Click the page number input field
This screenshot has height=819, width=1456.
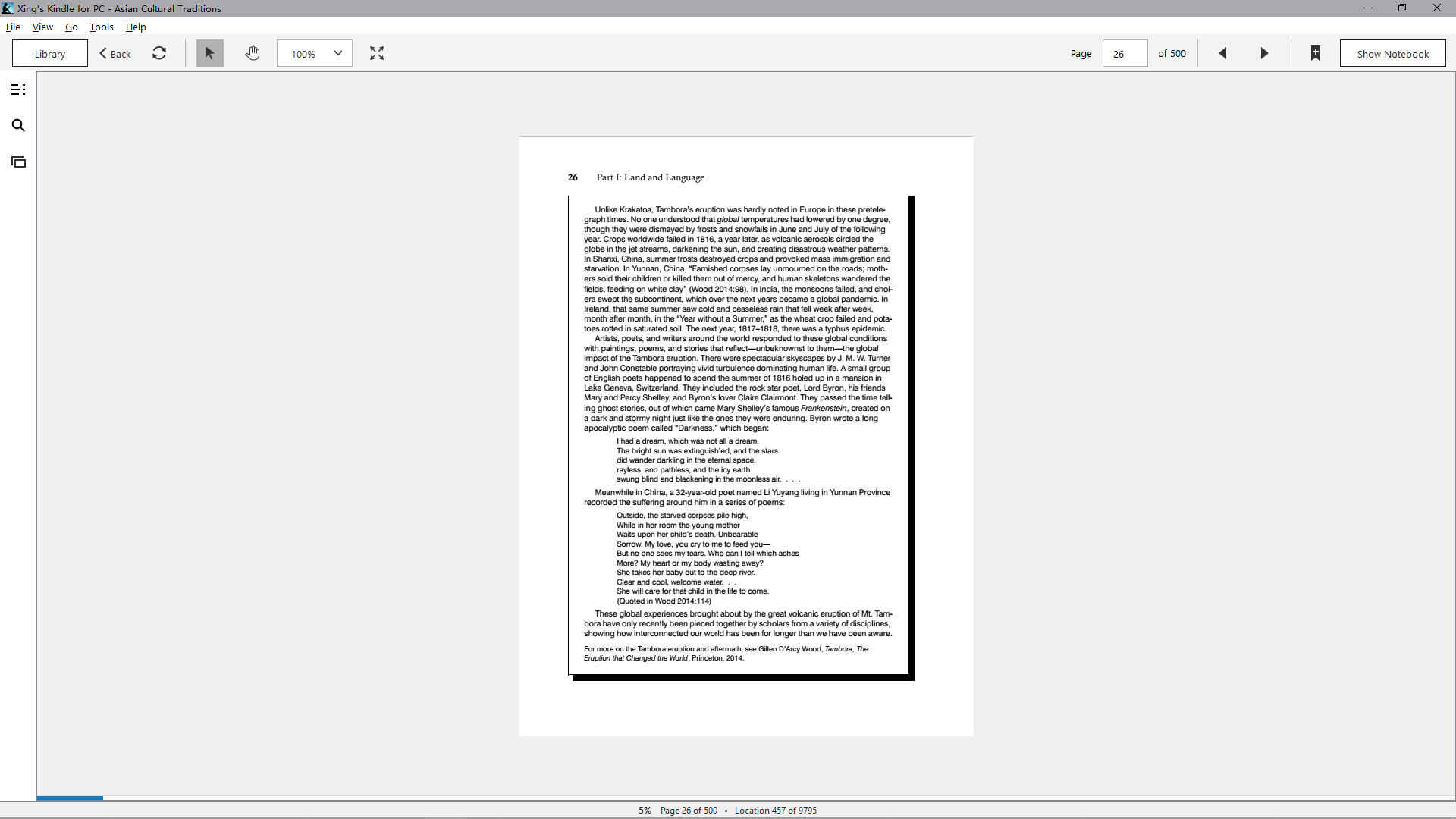1125,53
